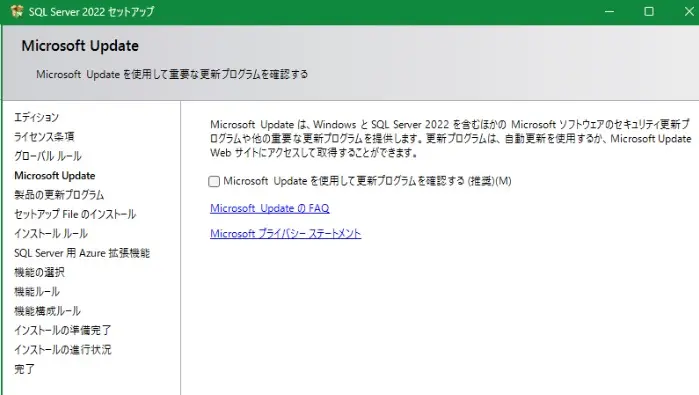Click the subtitle about 重要な更新プログラム
This screenshot has width=699, height=395.
tap(172, 74)
